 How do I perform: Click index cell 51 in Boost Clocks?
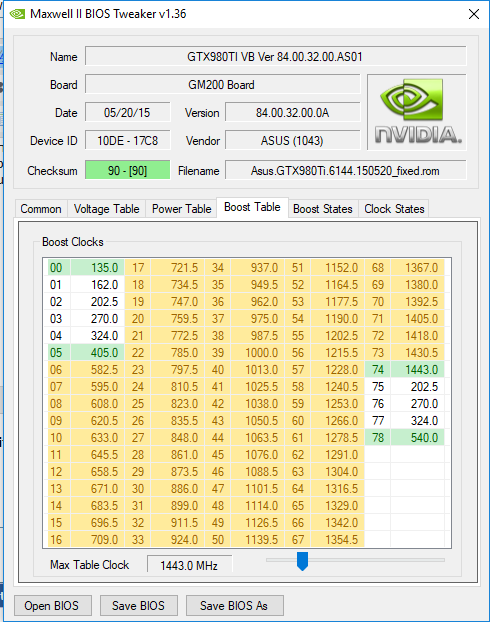[x=298, y=268]
